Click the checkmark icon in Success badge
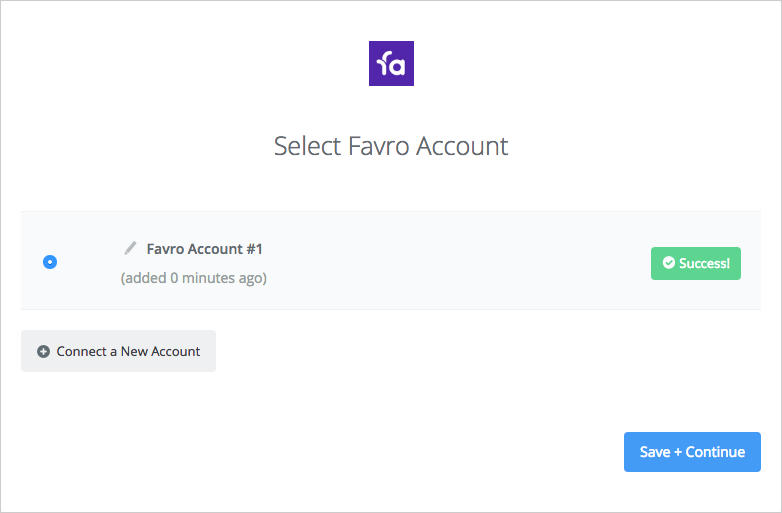 point(668,263)
